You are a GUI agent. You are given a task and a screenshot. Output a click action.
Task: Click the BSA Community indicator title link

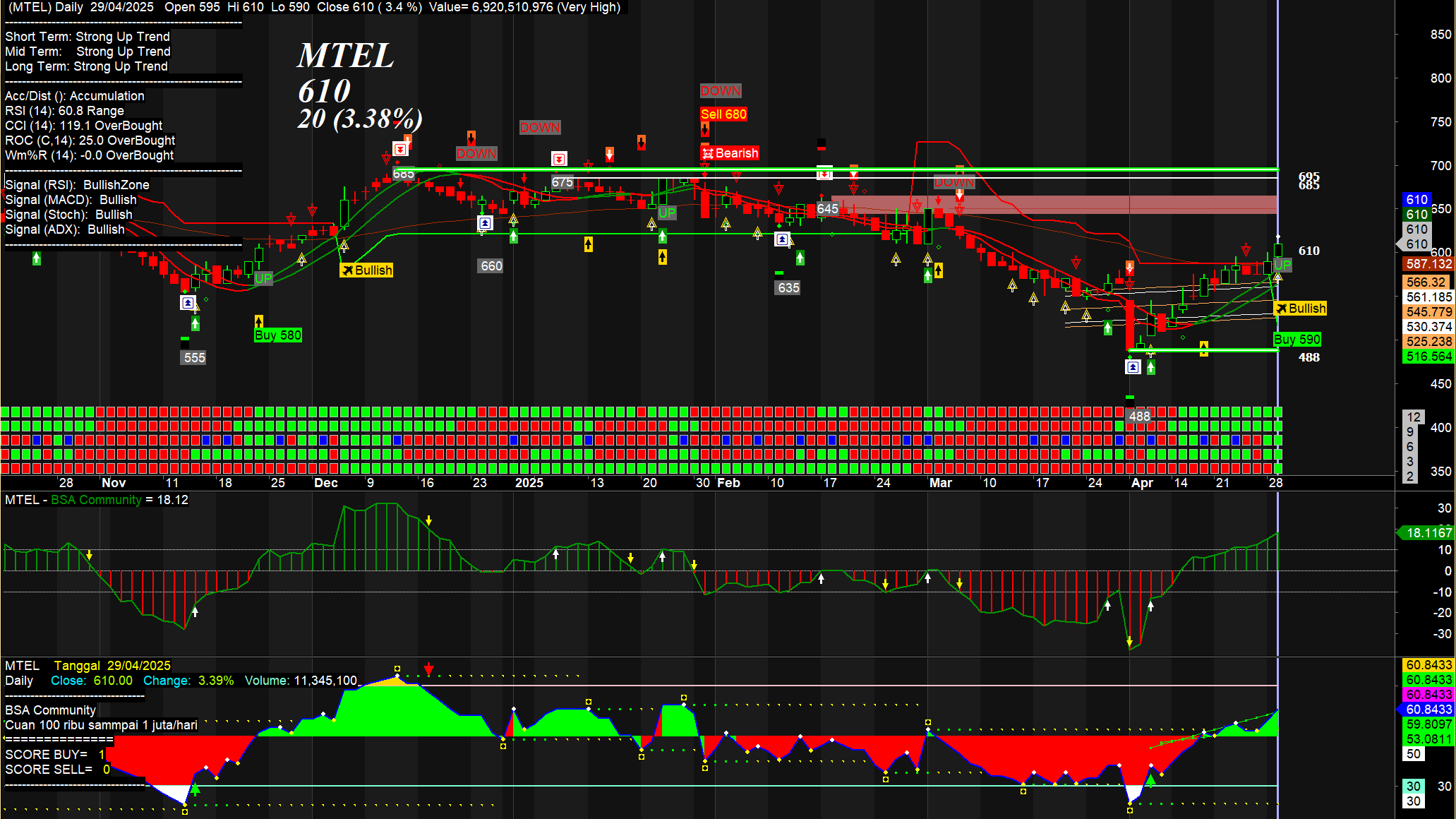tap(96, 500)
